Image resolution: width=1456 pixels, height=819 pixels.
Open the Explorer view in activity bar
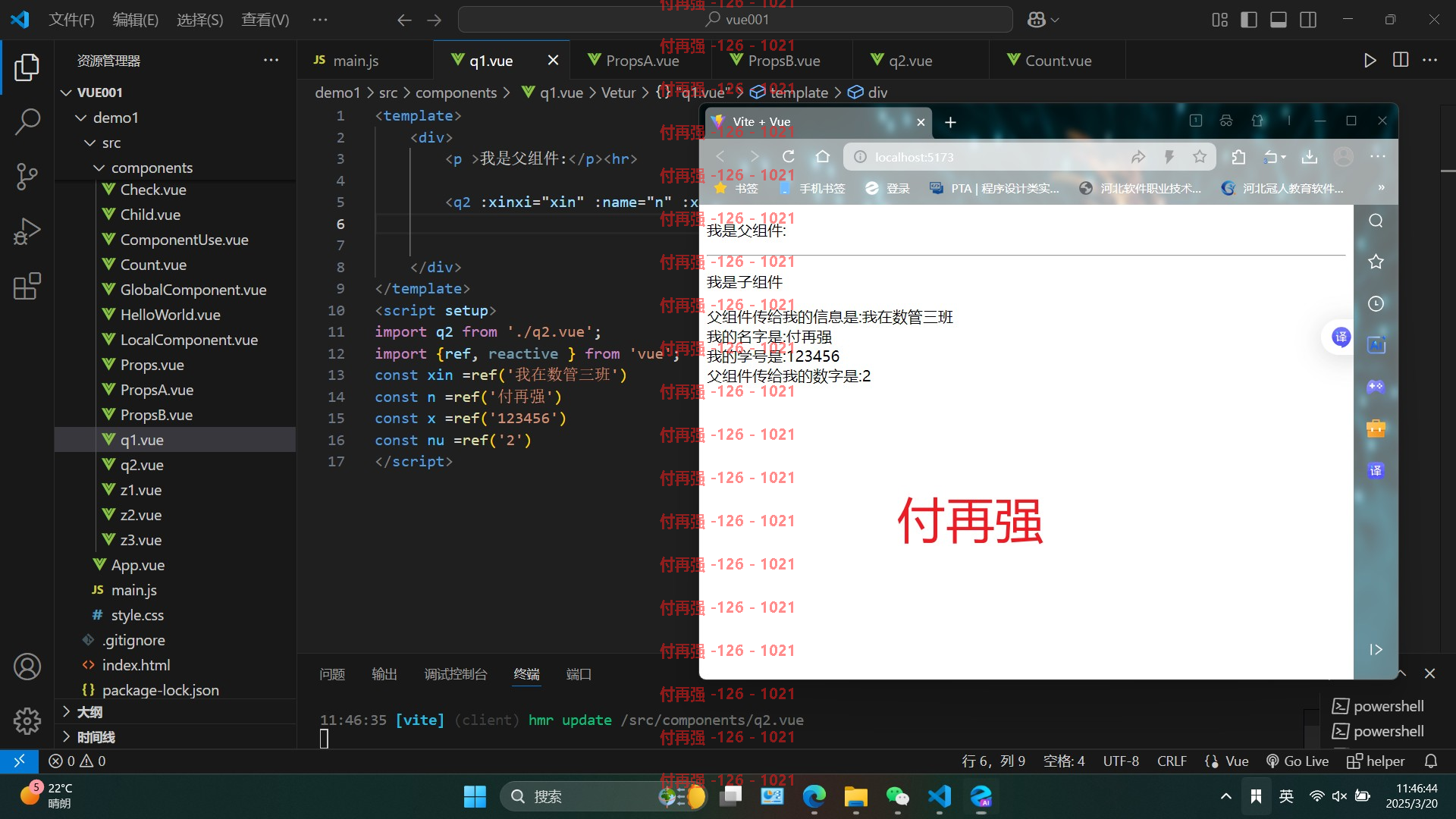pyautogui.click(x=27, y=67)
